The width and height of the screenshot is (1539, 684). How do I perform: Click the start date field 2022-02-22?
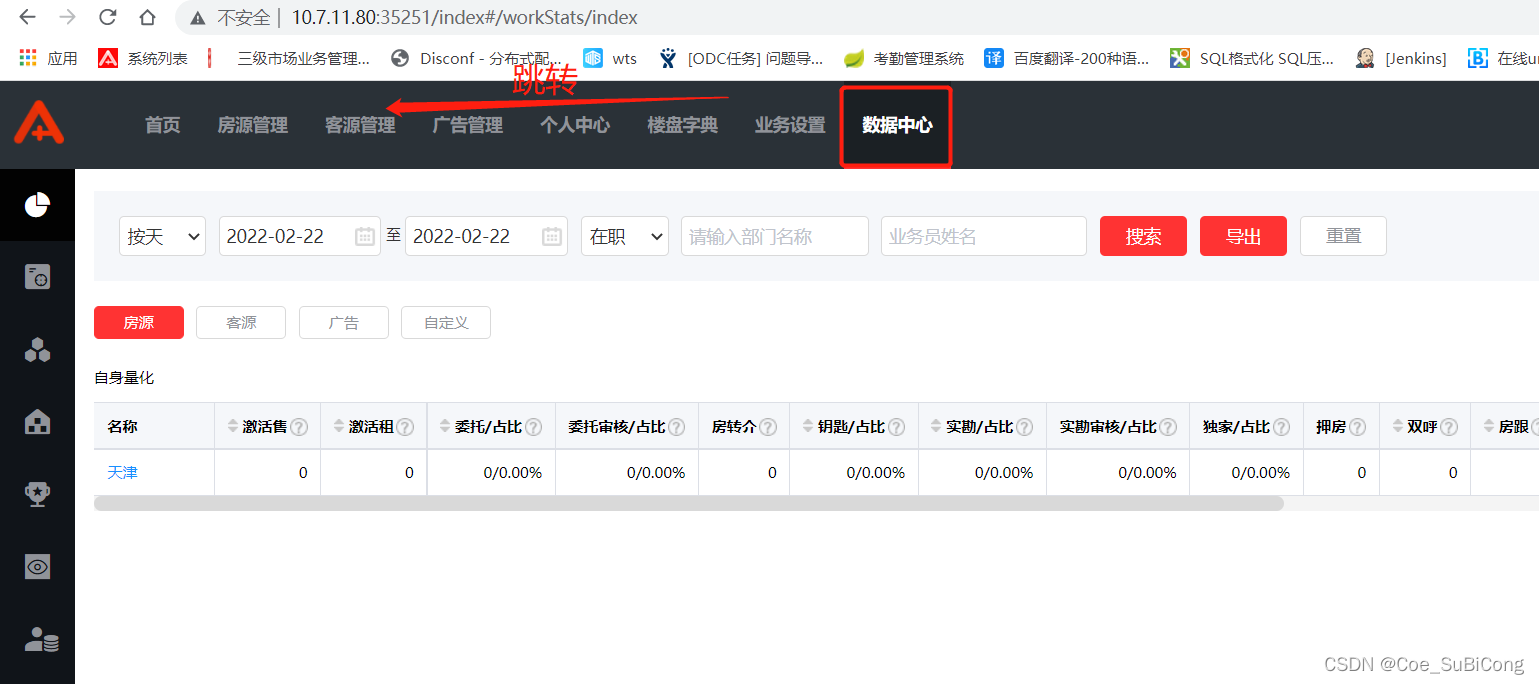(x=299, y=236)
